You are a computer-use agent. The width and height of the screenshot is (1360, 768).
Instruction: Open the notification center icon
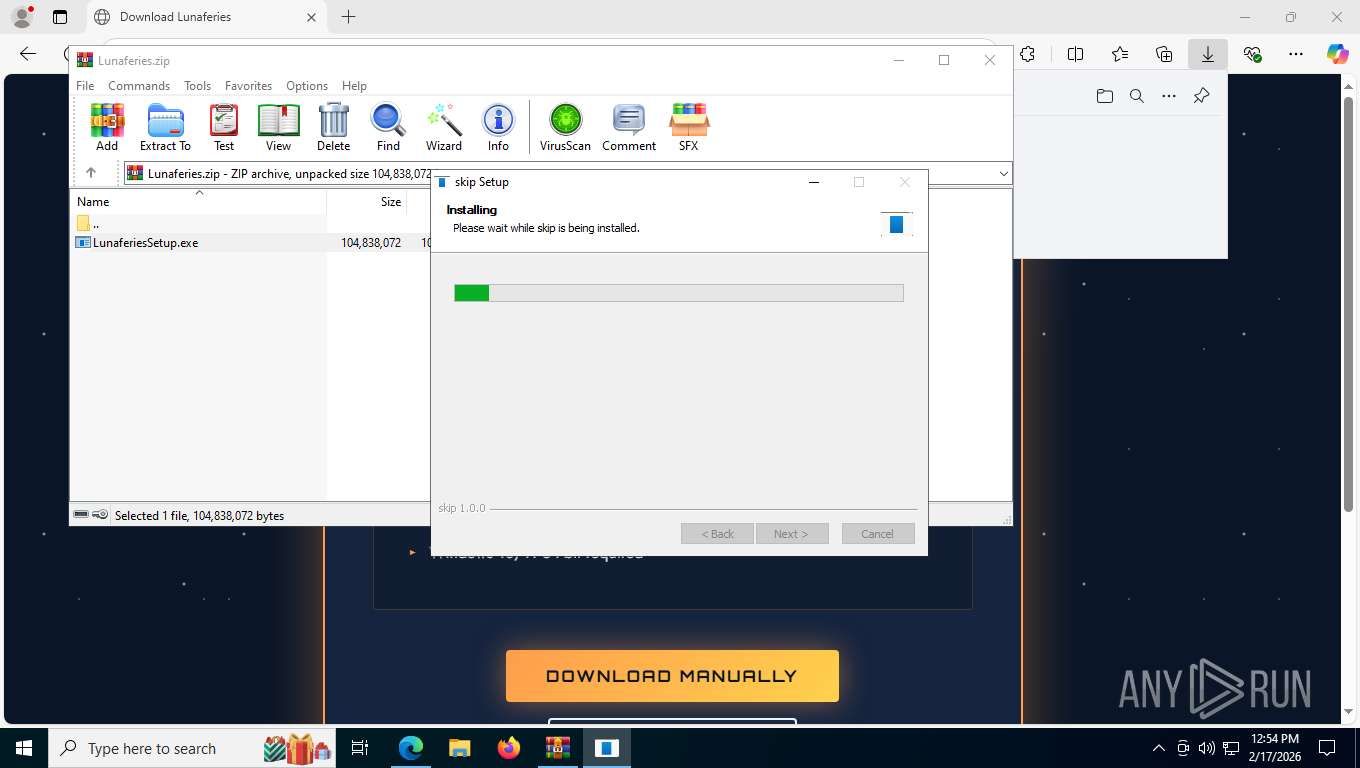[x=1327, y=748]
